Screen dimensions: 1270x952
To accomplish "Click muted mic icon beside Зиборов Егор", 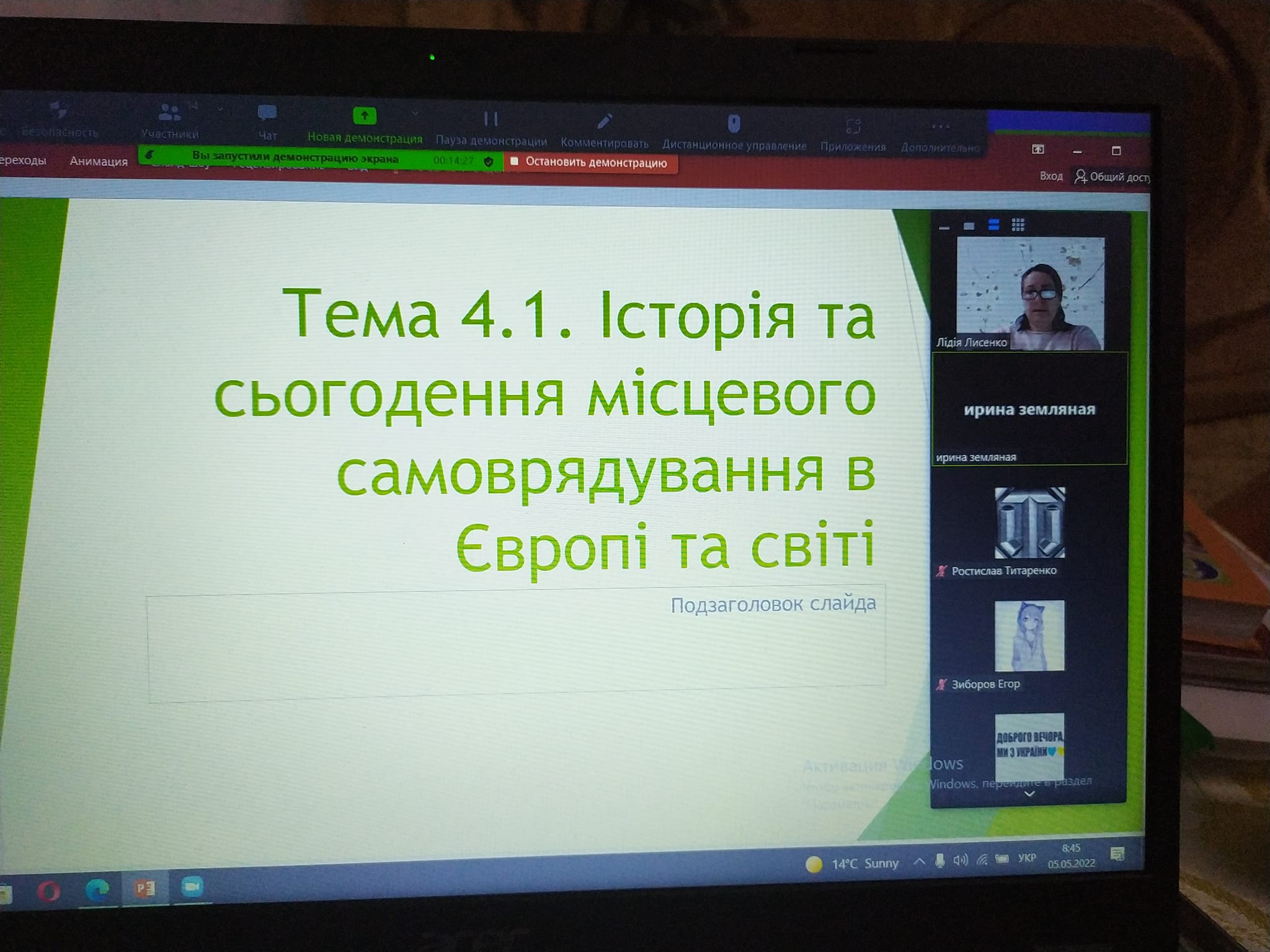I will tap(942, 684).
